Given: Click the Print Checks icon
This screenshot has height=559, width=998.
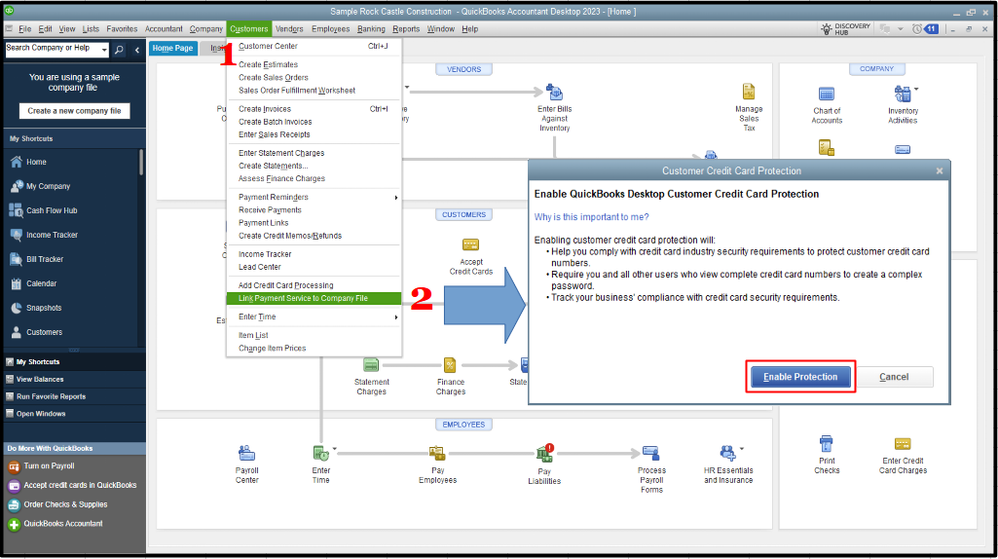Looking at the screenshot, I should (x=826, y=443).
